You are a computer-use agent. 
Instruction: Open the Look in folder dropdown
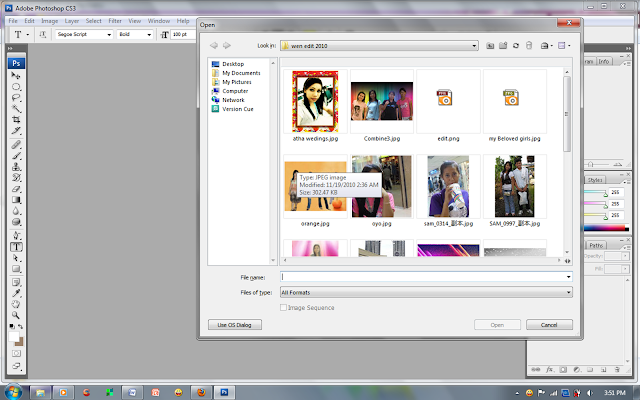pyautogui.click(x=474, y=46)
